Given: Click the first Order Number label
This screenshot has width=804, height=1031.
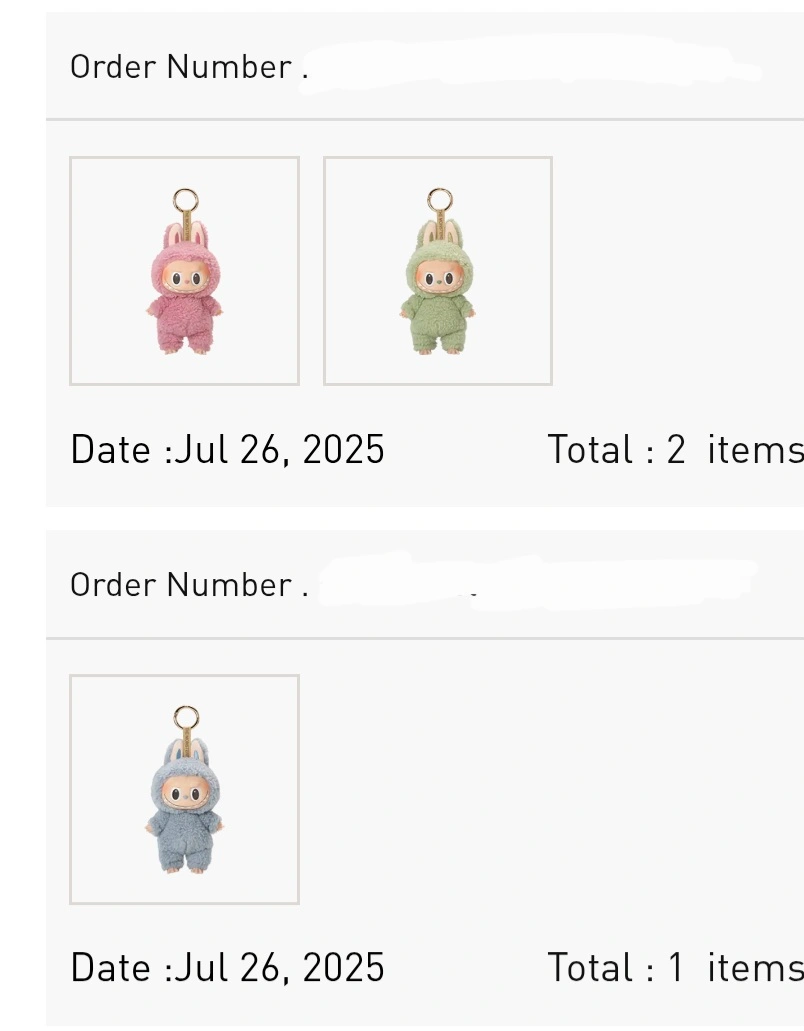Looking at the screenshot, I should pyautogui.click(x=189, y=67).
